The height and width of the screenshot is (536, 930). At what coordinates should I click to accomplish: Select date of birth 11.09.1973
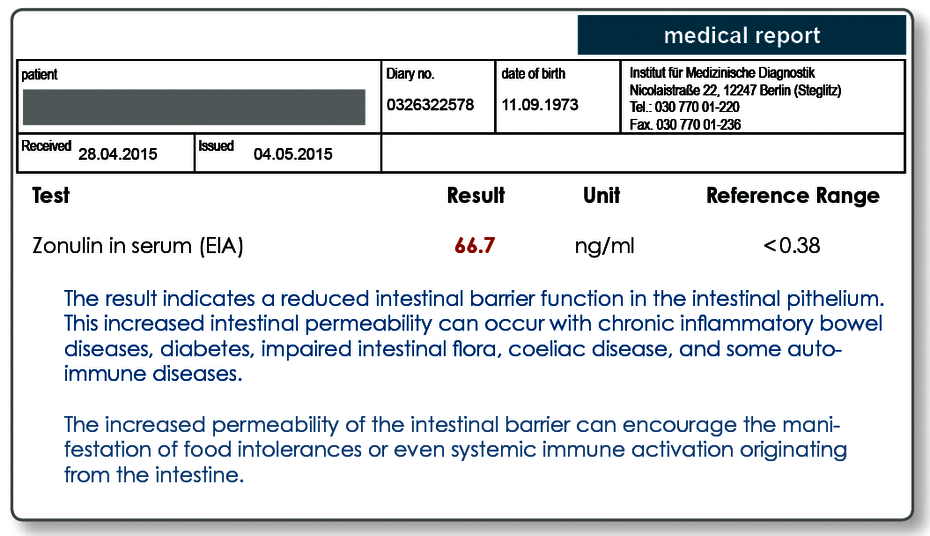pos(540,105)
